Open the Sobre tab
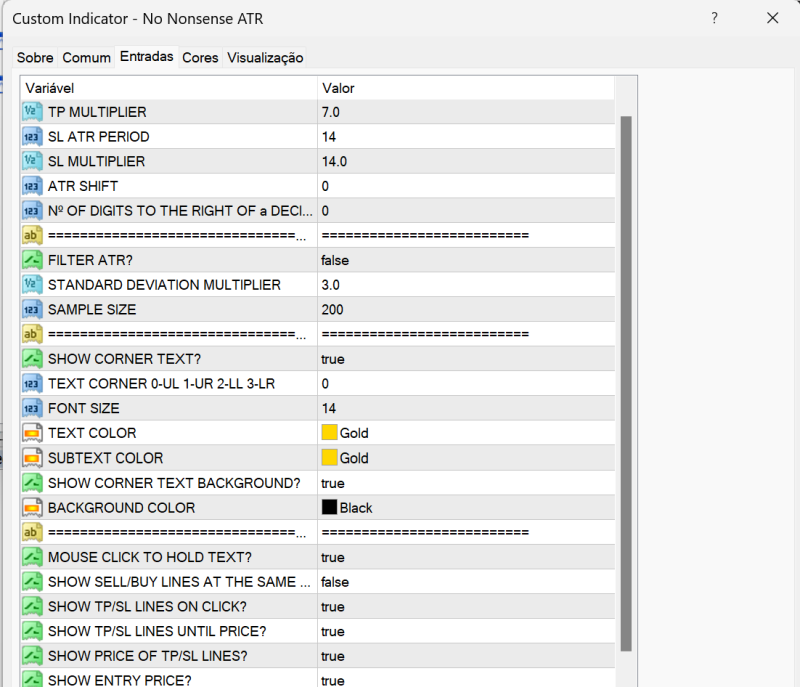The height and width of the screenshot is (687, 800). 35,58
